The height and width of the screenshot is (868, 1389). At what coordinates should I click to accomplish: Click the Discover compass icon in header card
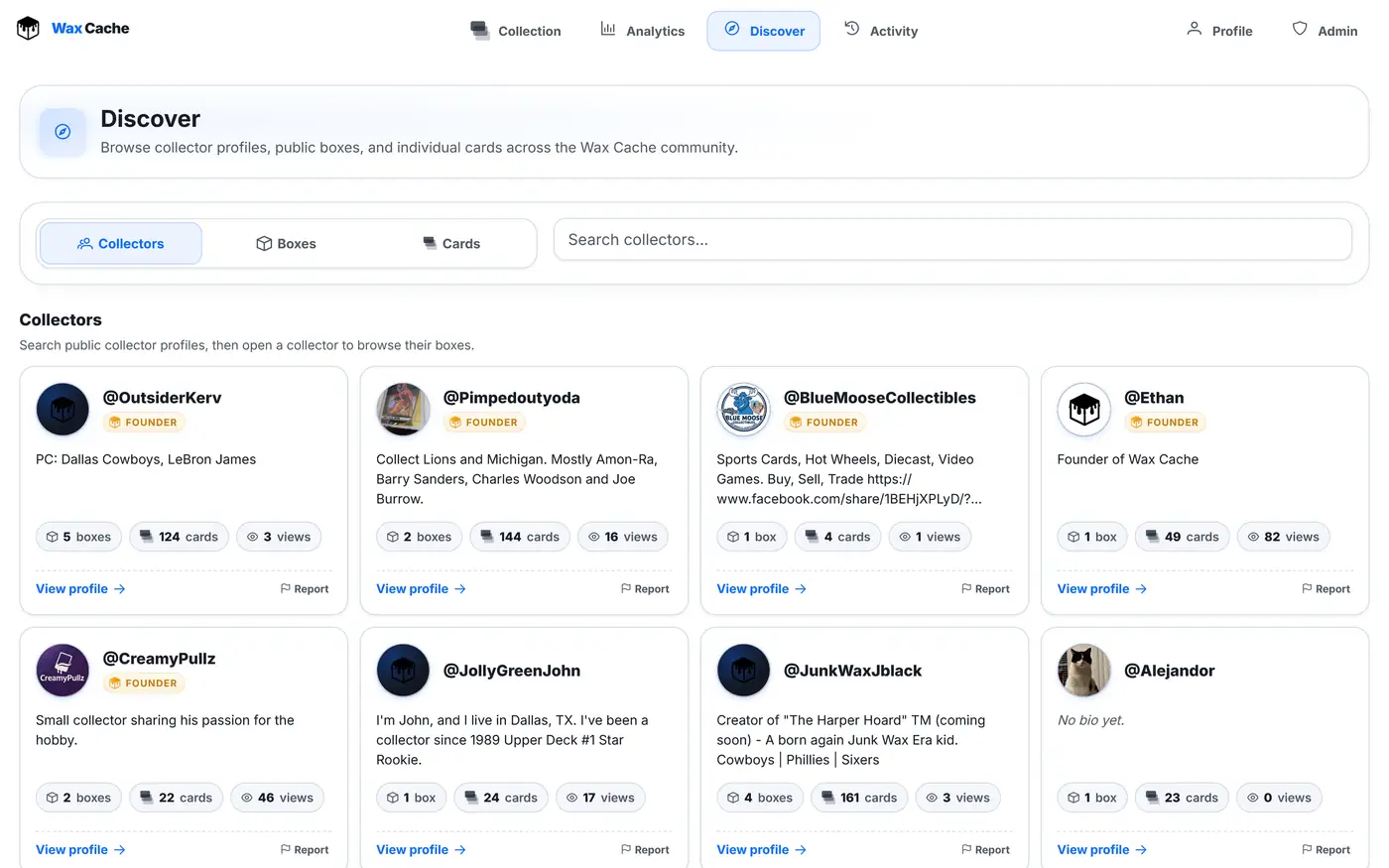(63, 132)
